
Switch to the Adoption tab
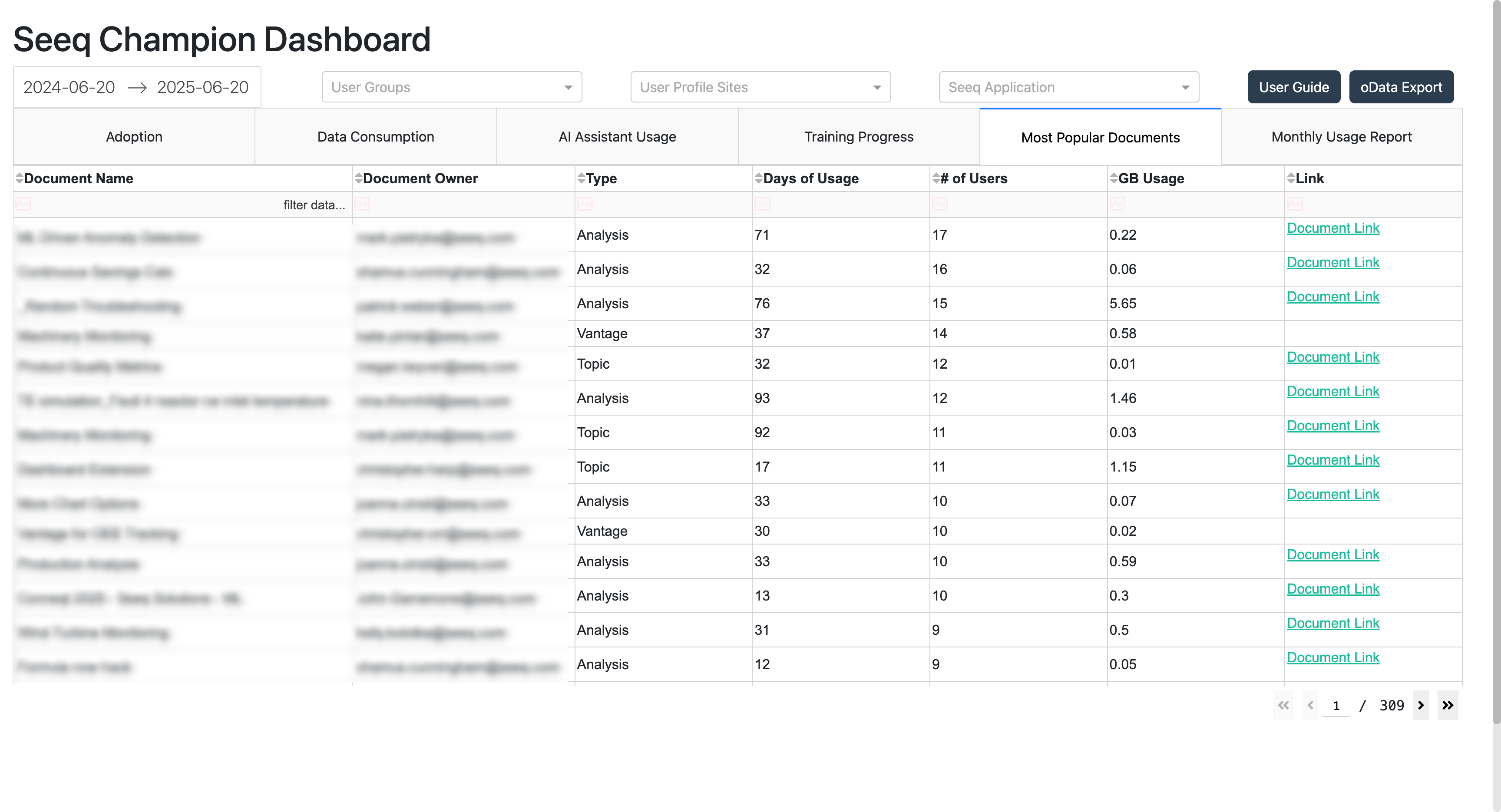pyautogui.click(x=134, y=137)
